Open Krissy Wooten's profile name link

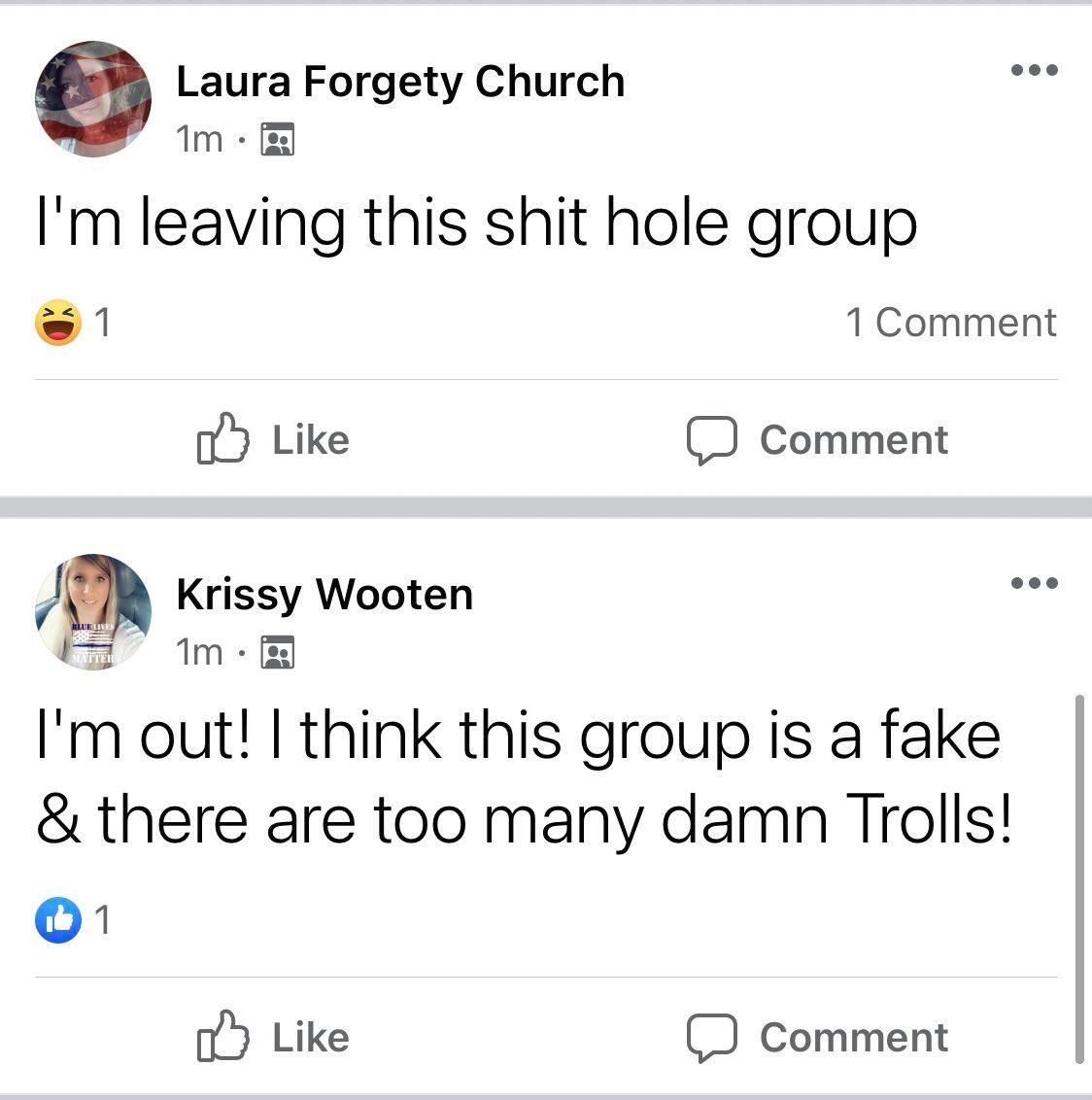pyautogui.click(x=324, y=595)
